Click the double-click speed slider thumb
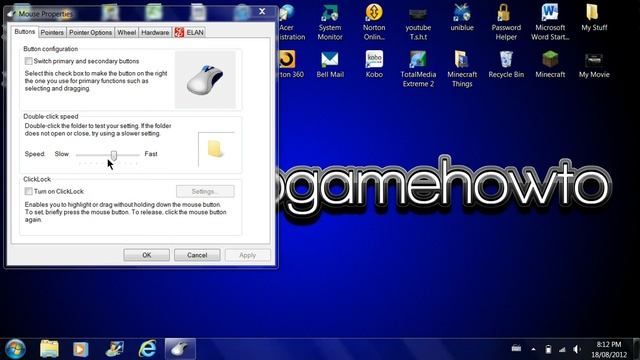 point(113,155)
